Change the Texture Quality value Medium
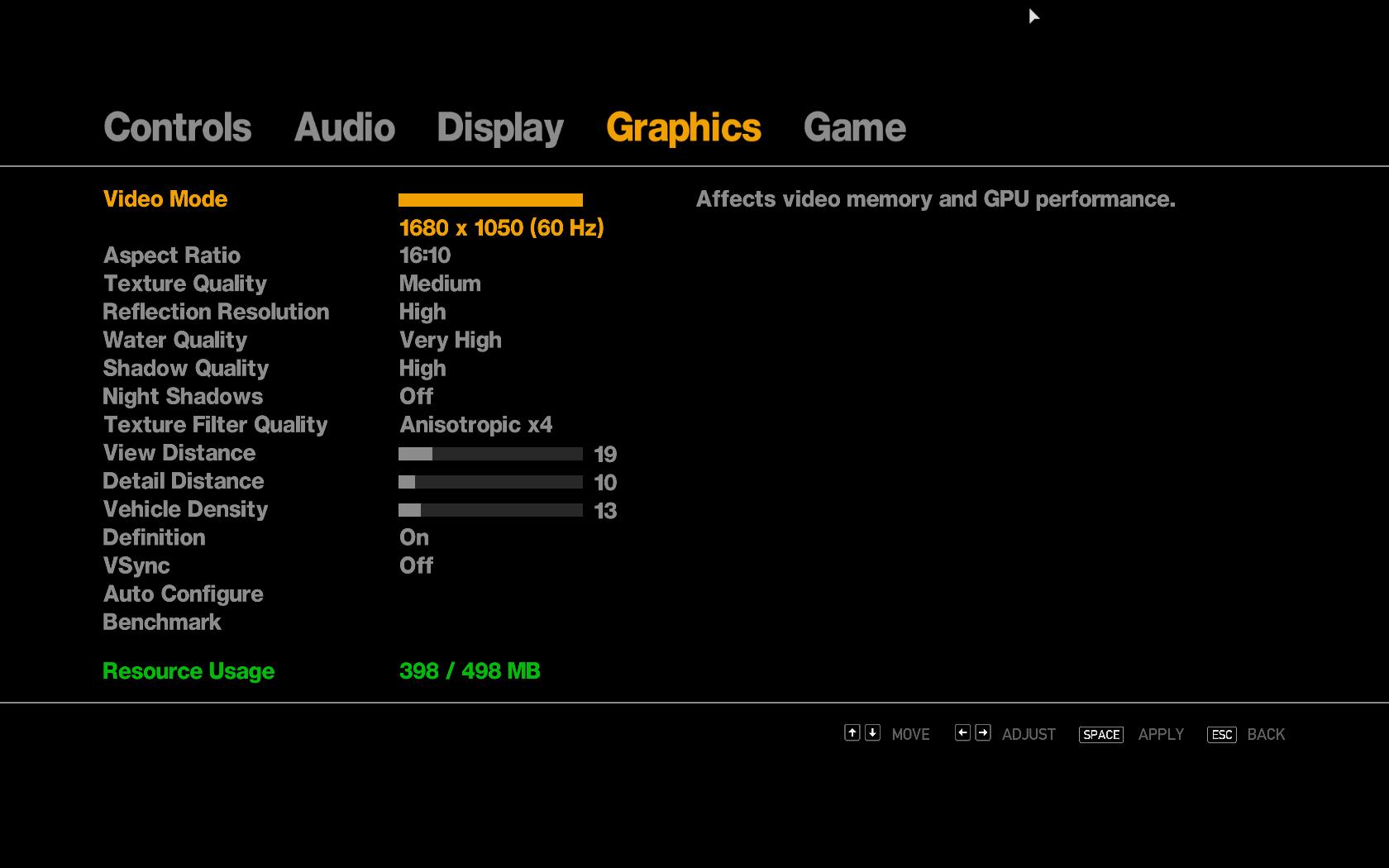This screenshot has height=868, width=1389. (439, 284)
